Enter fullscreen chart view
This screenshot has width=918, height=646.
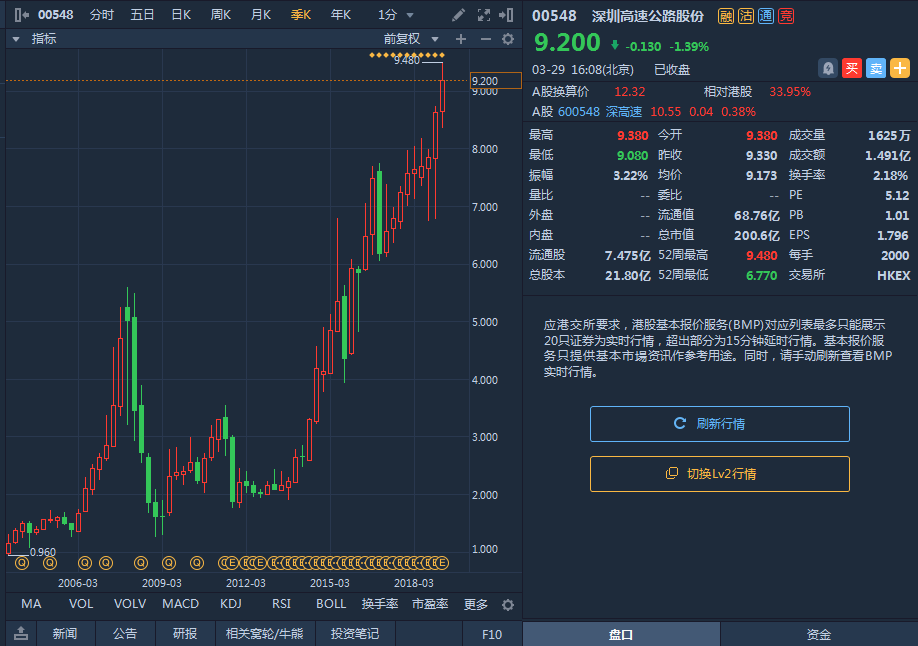[x=484, y=15]
